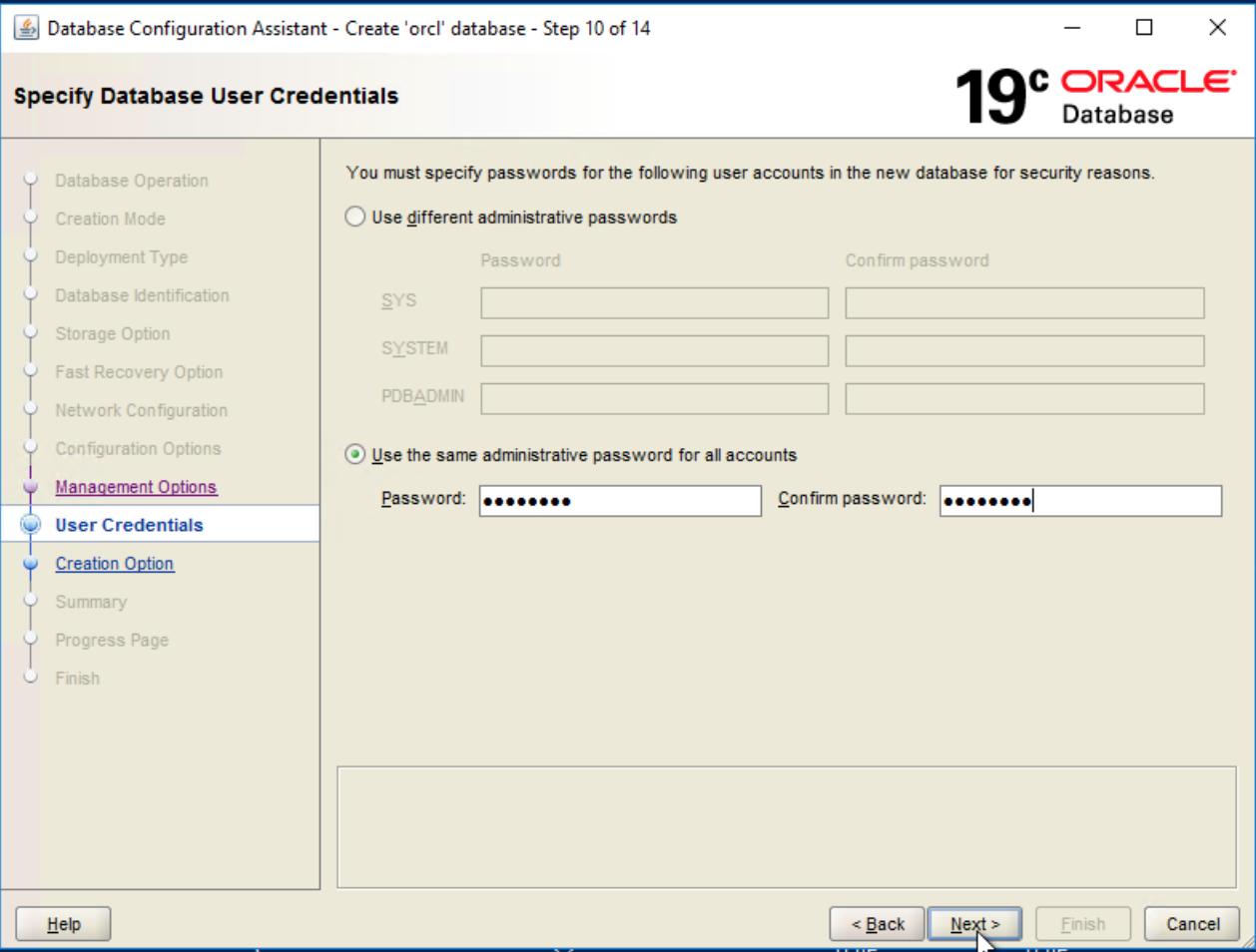This screenshot has height=952, width=1256.
Task: Click the Finish step text in sidebar
Action: (77, 679)
